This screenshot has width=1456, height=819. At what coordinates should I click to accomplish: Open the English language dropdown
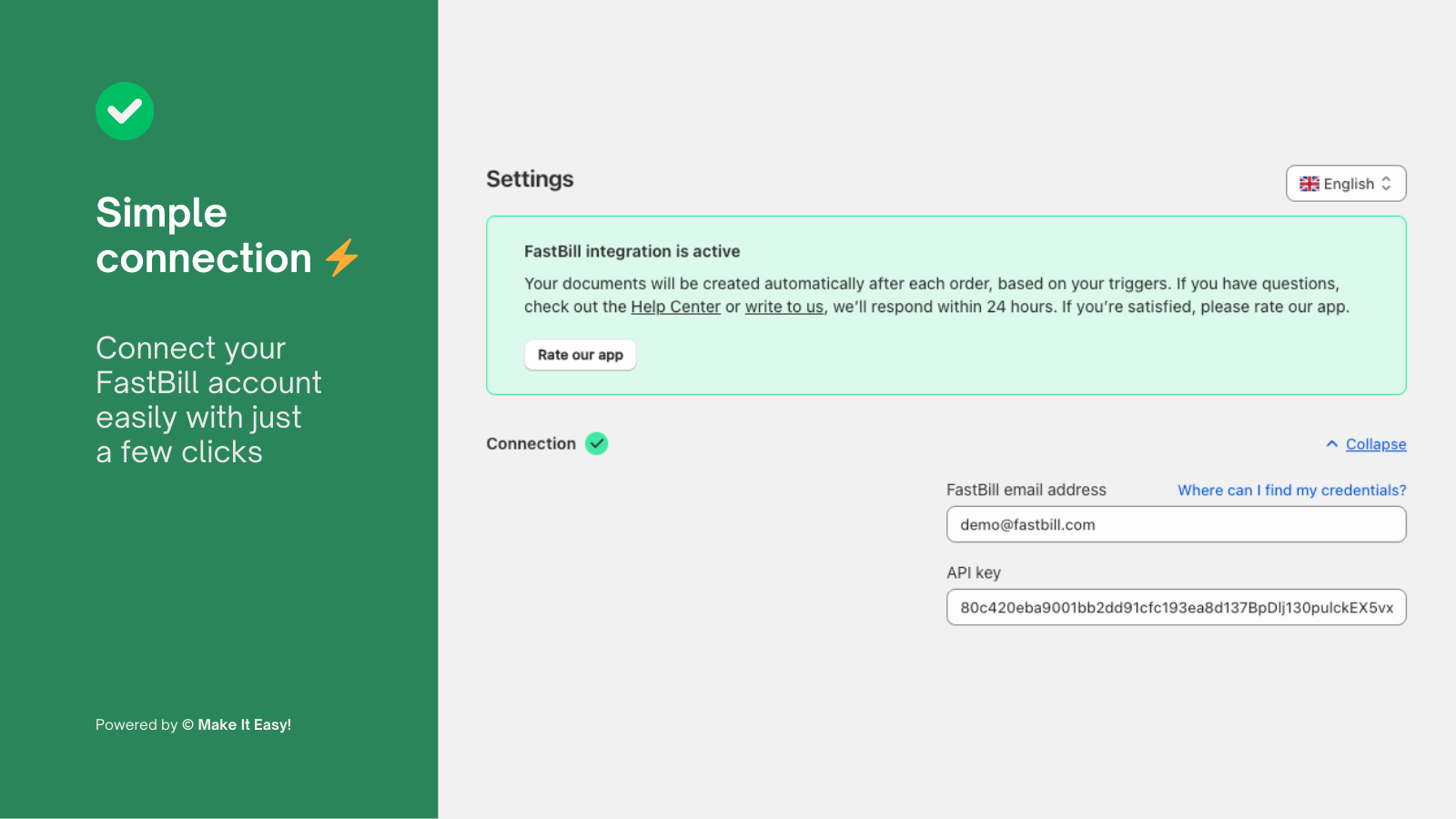coord(1346,183)
